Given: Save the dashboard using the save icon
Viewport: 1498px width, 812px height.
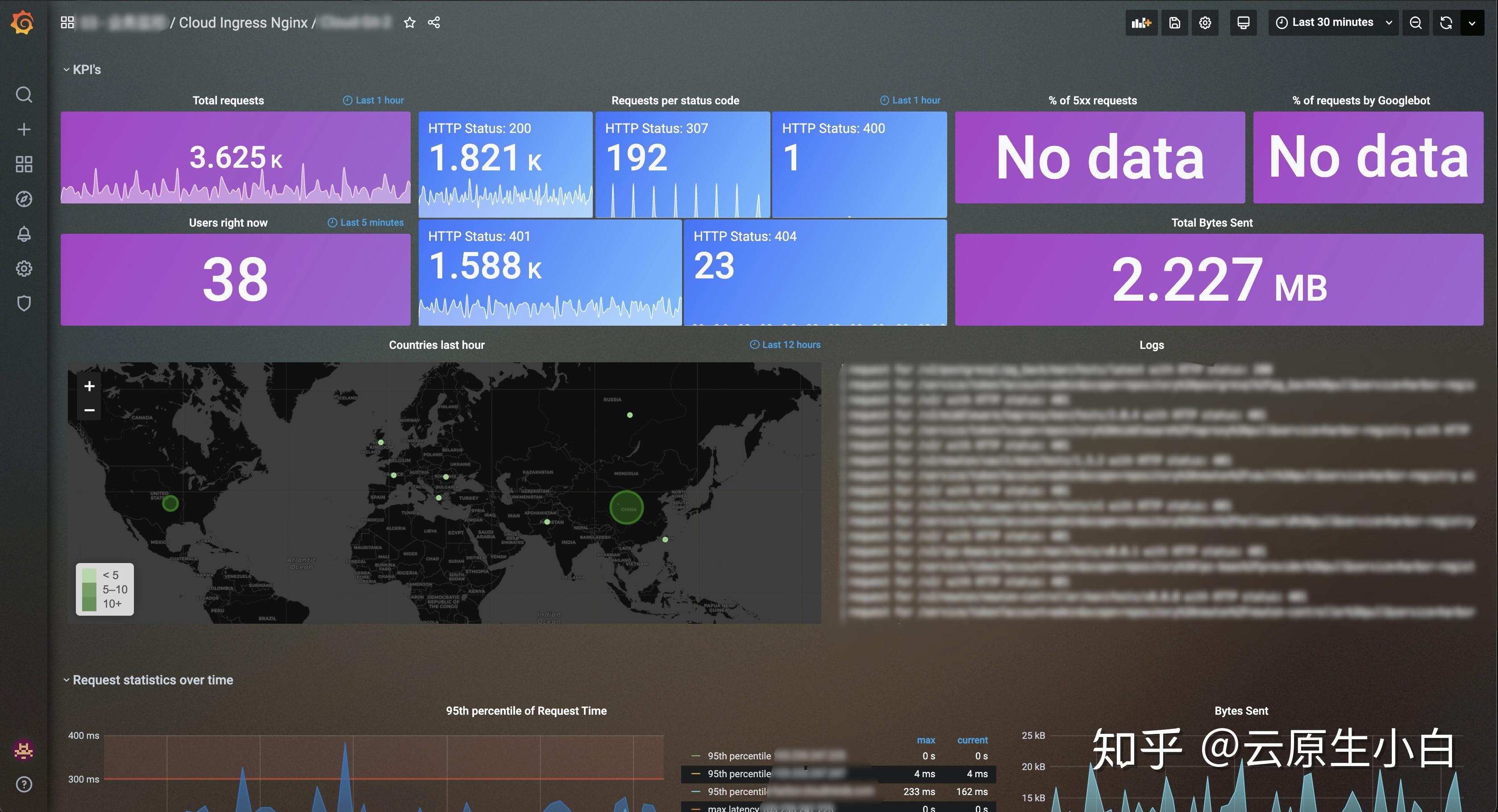Looking at the screenshot, I should point(1175,22).
